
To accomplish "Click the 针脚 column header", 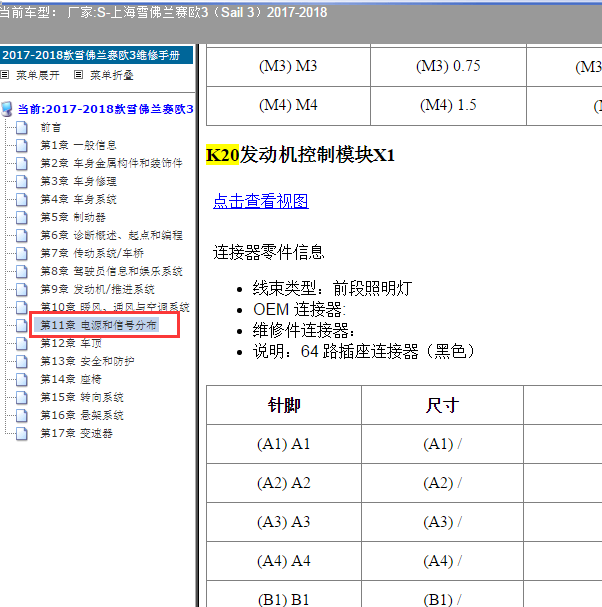I will (284, 405).
